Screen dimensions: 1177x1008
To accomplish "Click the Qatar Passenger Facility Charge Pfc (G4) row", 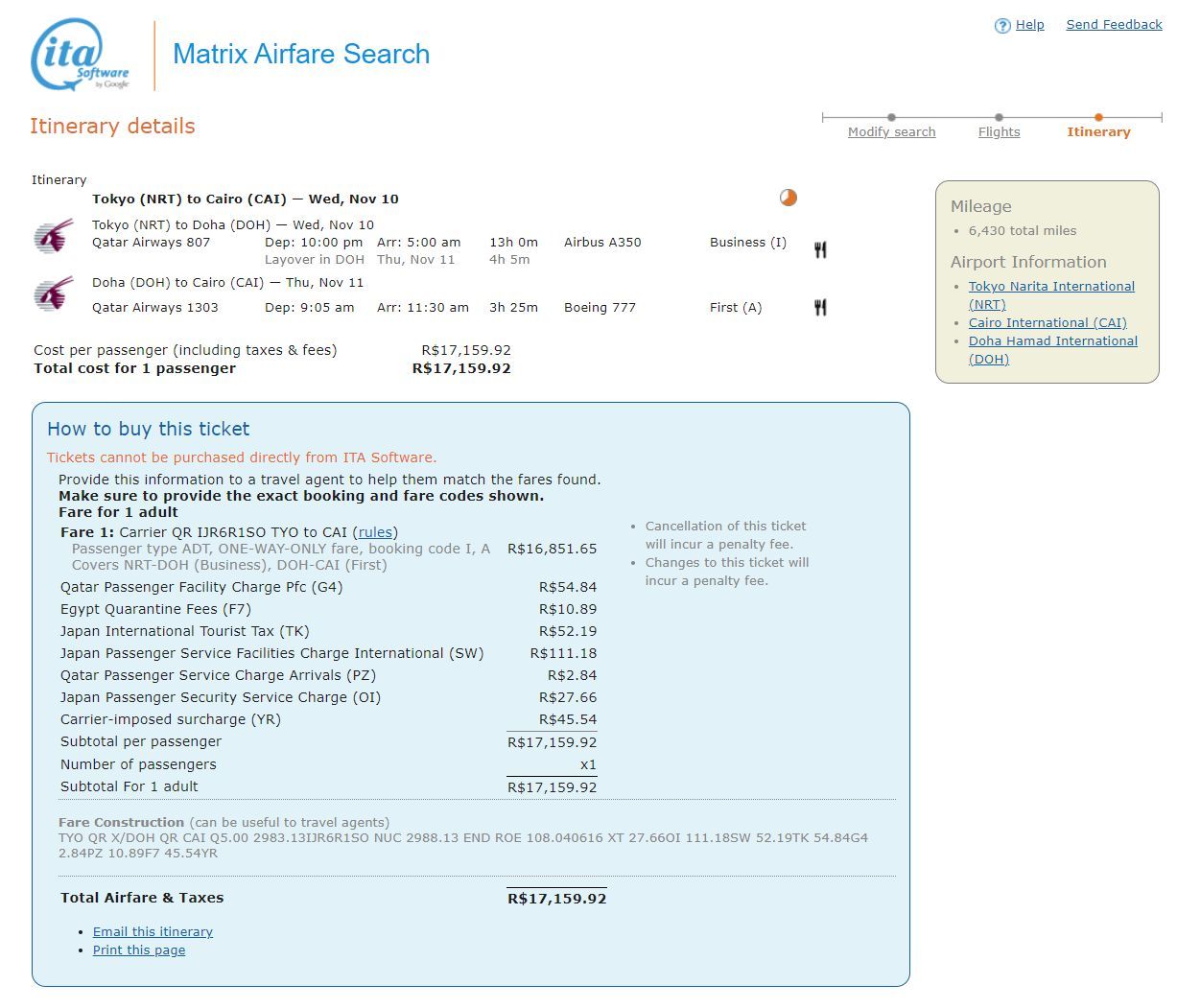I will 328,588.
